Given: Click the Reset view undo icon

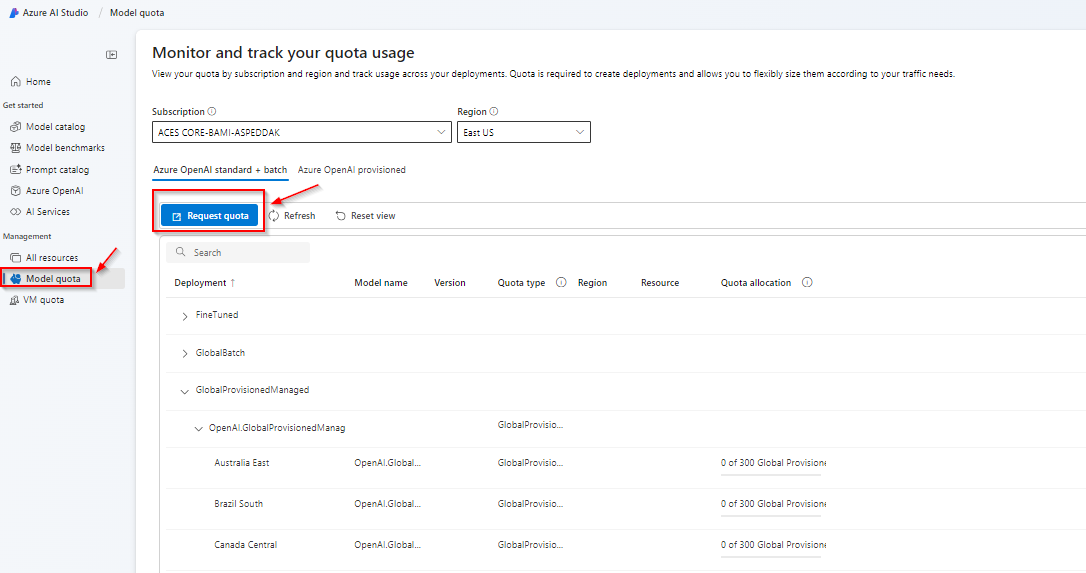Looking at the screenshot, I should (341, 216).
